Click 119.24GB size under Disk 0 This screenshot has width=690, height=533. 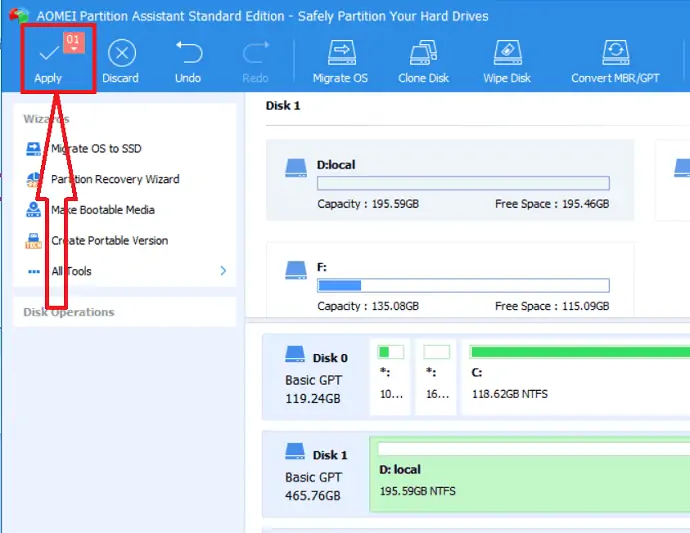point(313,399)
